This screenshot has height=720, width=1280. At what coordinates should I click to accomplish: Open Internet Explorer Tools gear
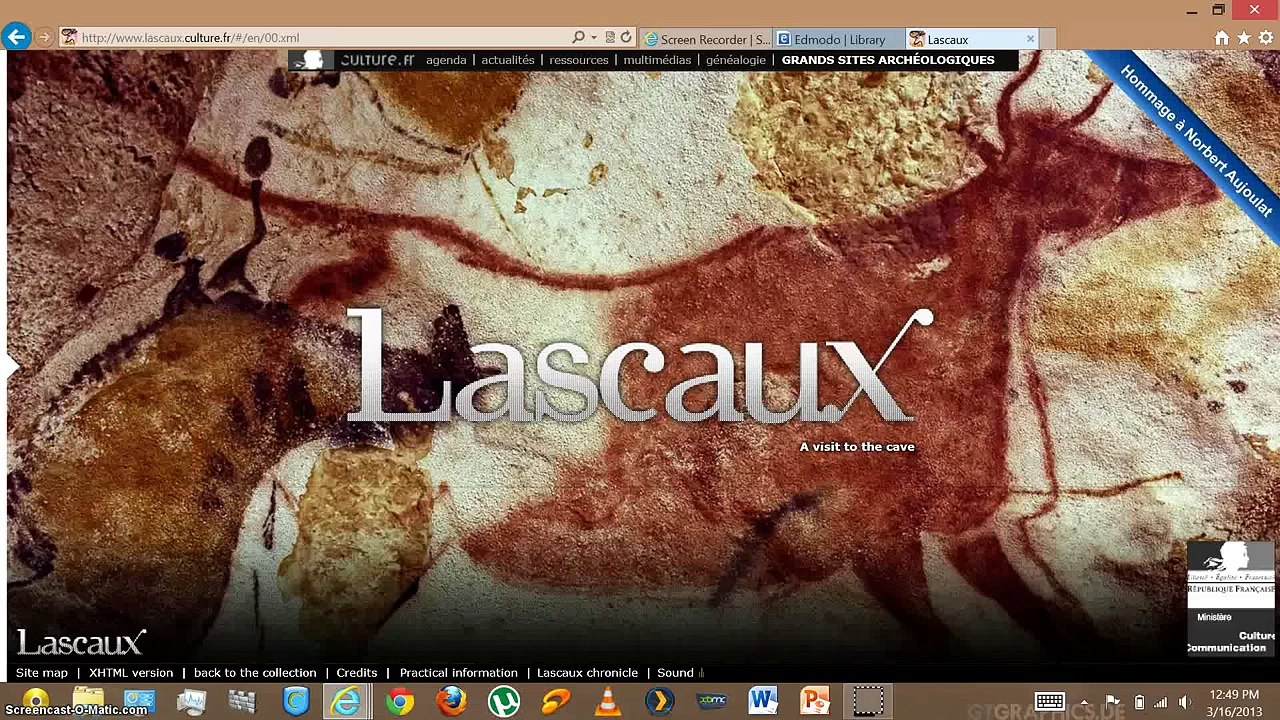pos(1267,38)
